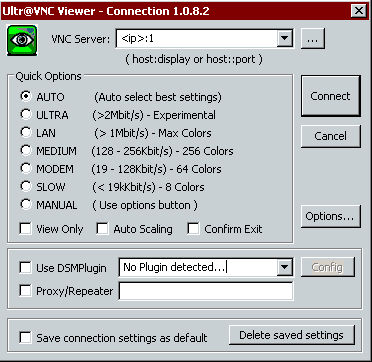Screen dimensions: 372x362
Task: Click the "( host:display or host::port )" hint
Action: coord(194,59)
